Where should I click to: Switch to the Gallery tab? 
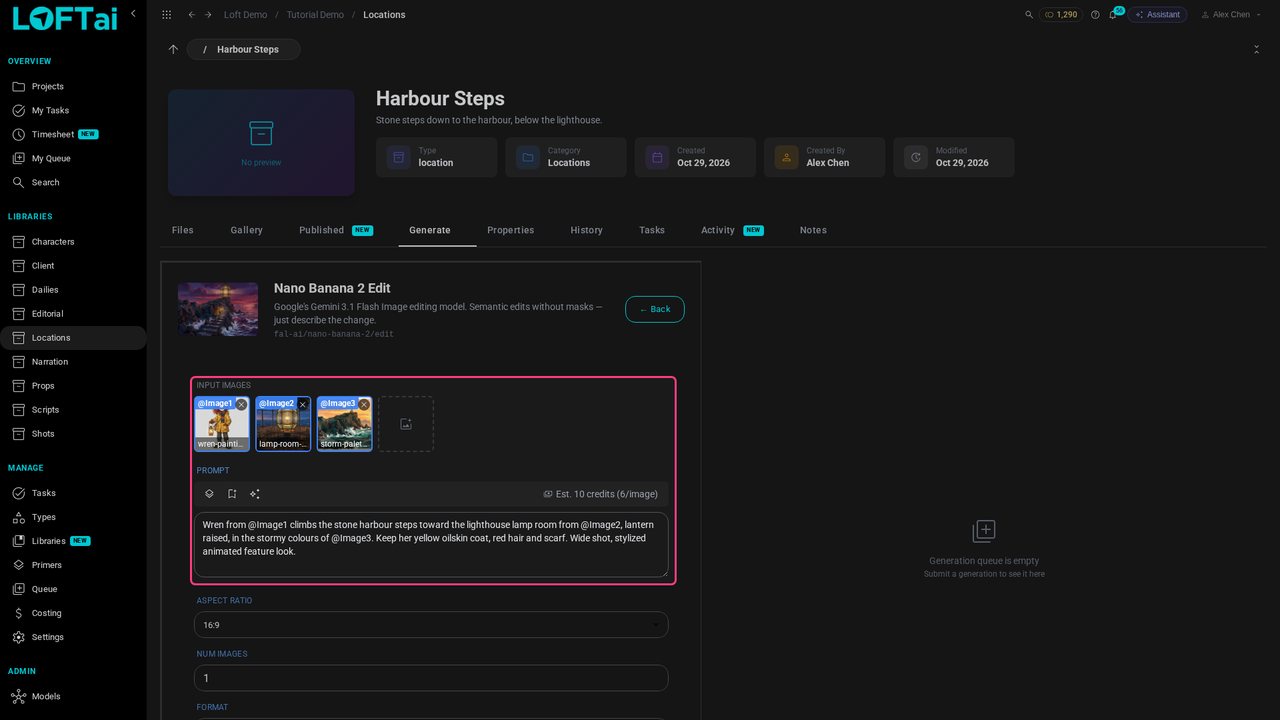point(247,230)
